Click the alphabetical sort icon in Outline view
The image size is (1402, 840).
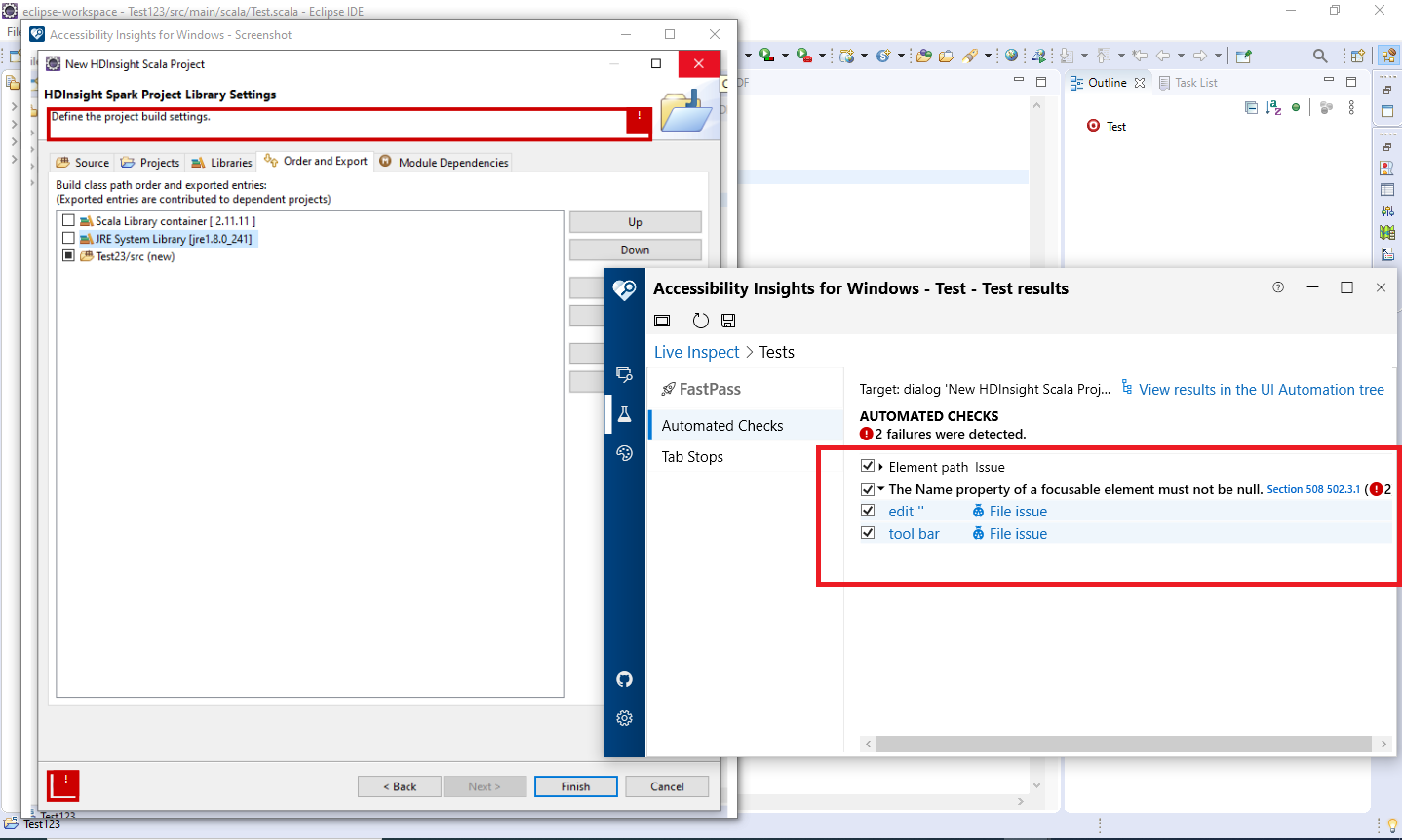1272,108
